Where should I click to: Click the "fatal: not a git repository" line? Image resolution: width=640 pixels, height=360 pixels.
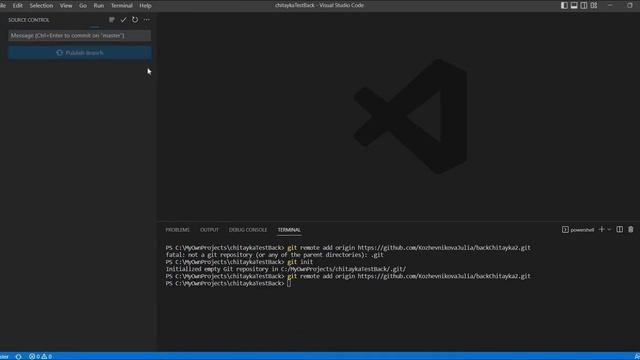275,255
